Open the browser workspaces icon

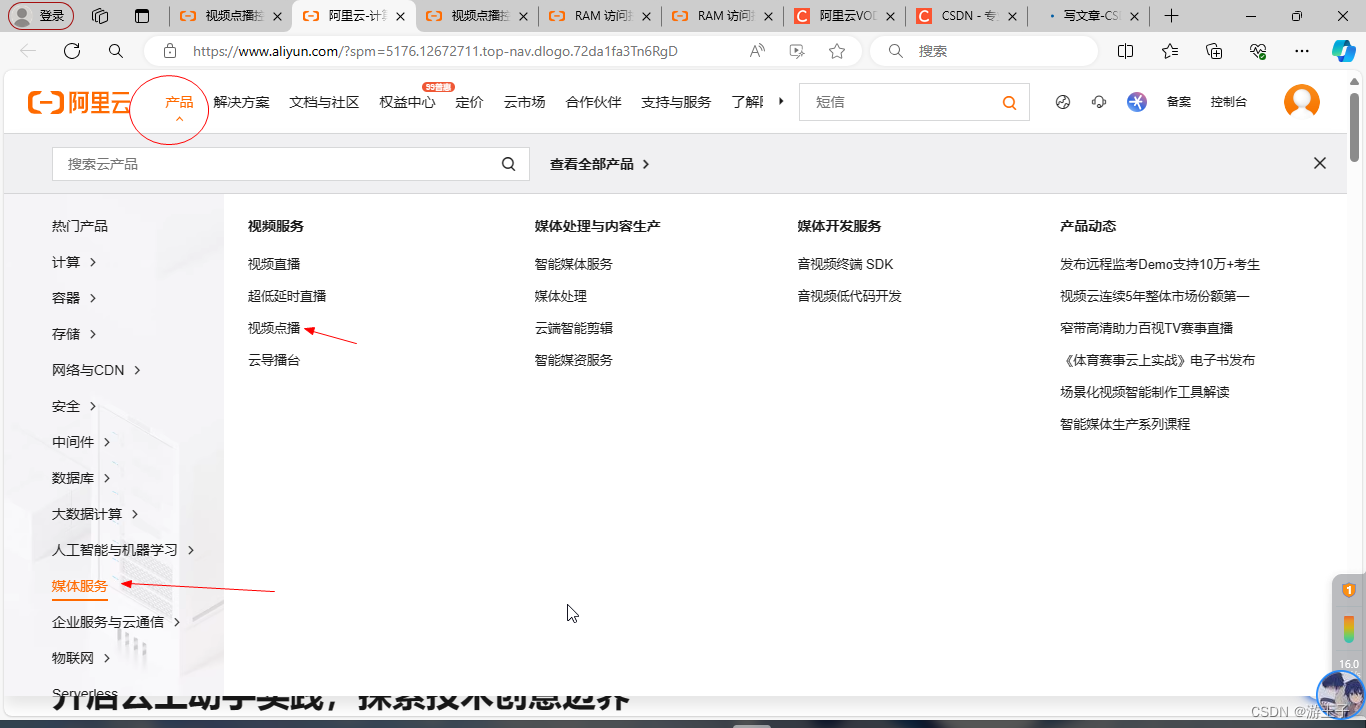pyautogui.click(x=99, y=16)
